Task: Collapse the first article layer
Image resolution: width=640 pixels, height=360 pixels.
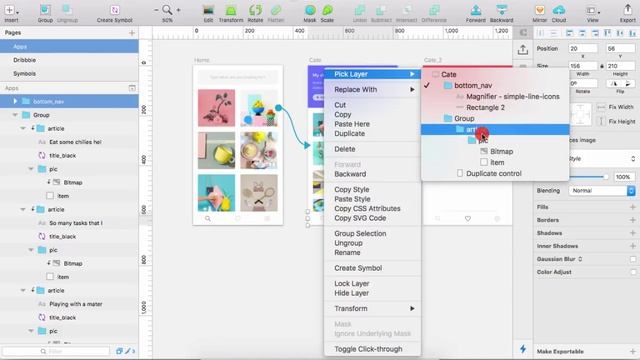Action: [23, 128]
